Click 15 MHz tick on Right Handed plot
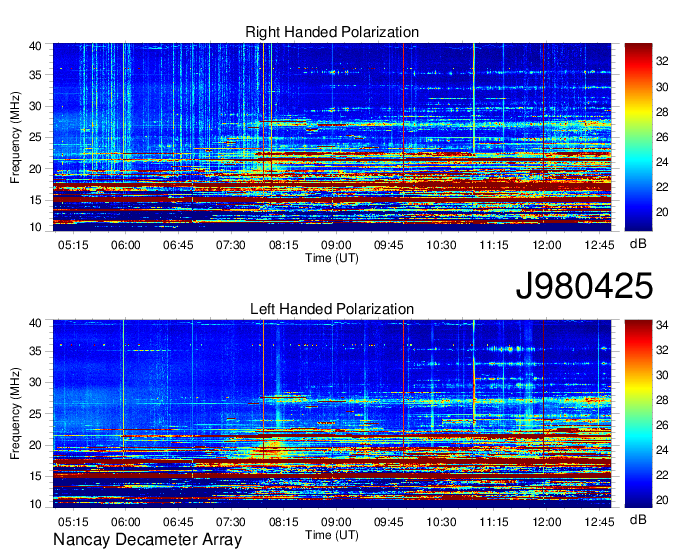The image size is (680, 552). pos(35,200)
